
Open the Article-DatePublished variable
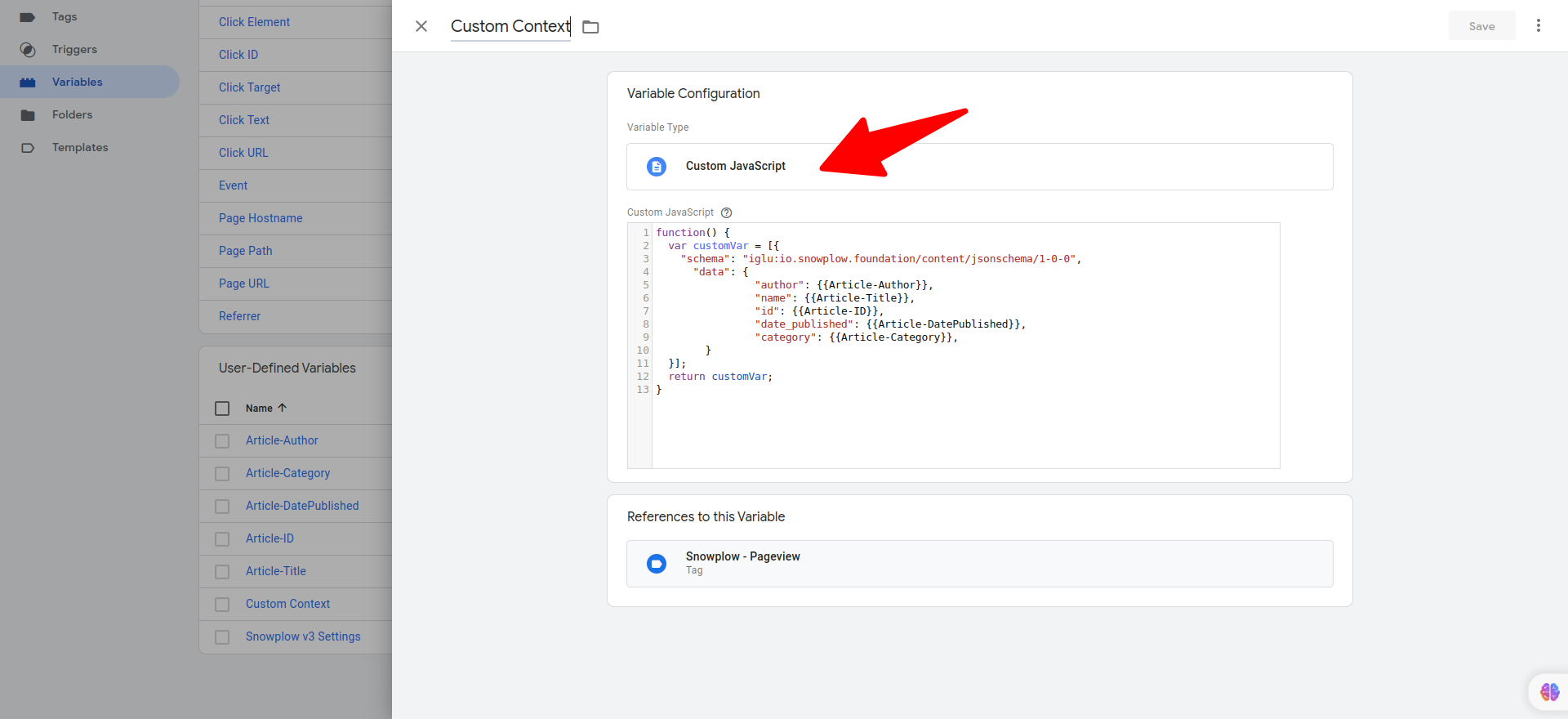coord(302,506)
